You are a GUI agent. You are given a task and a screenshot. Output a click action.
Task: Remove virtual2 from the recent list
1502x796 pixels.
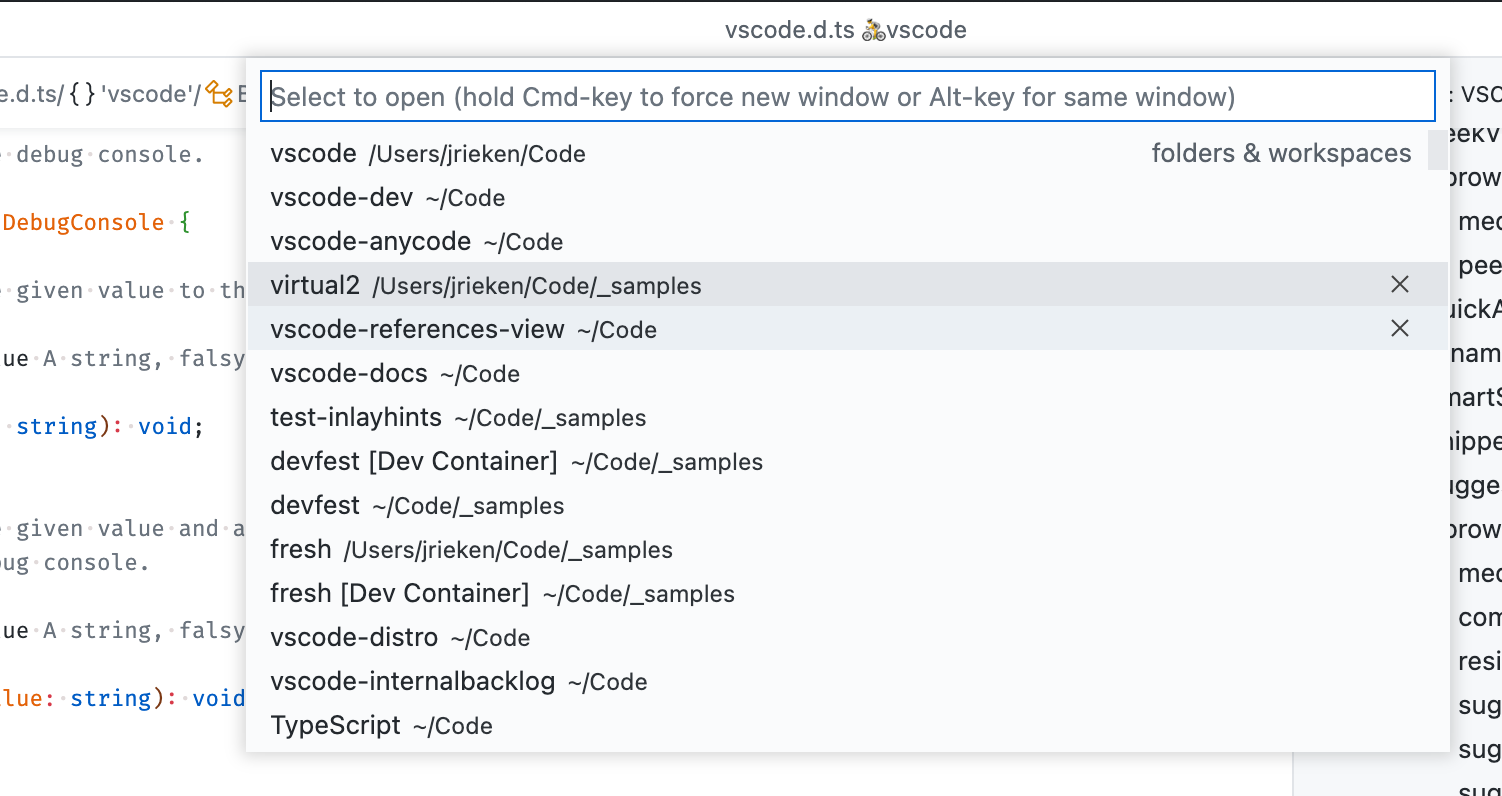(x=1399, y=285)
